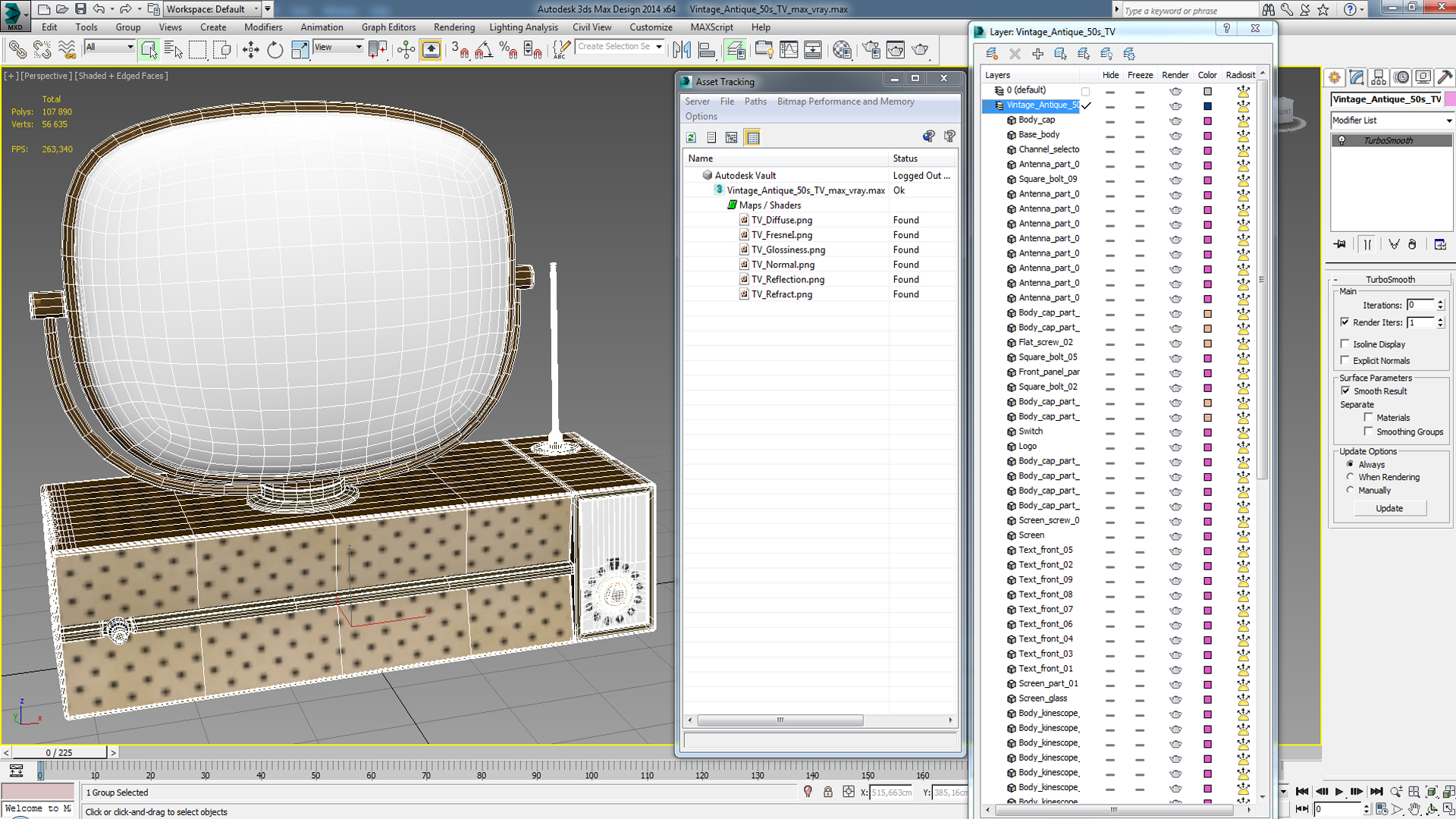Open the selection filter All dropdown

point(110,47)
